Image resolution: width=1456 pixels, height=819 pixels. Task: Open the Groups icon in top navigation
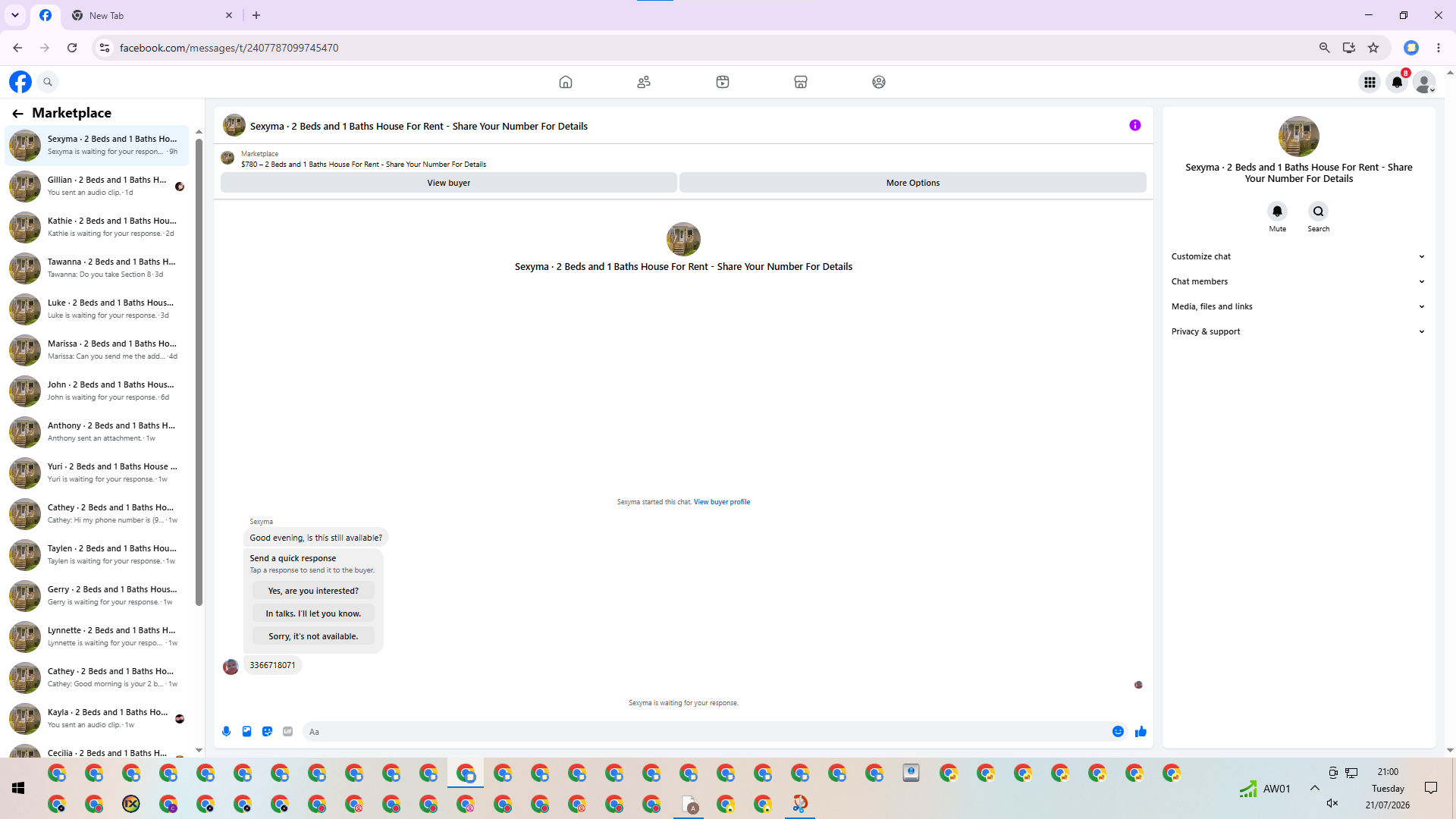click(879, 82)
